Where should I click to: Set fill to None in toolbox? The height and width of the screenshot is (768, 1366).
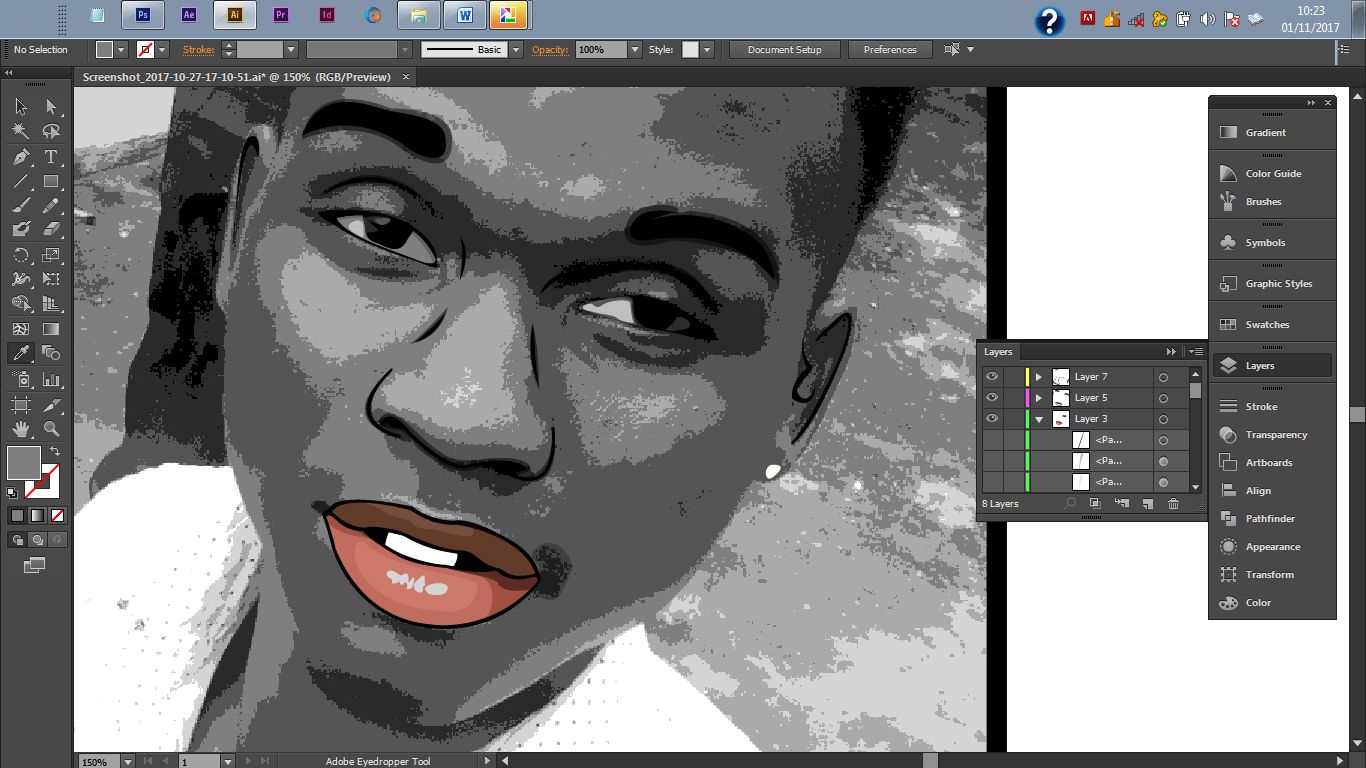pos(57,516)
